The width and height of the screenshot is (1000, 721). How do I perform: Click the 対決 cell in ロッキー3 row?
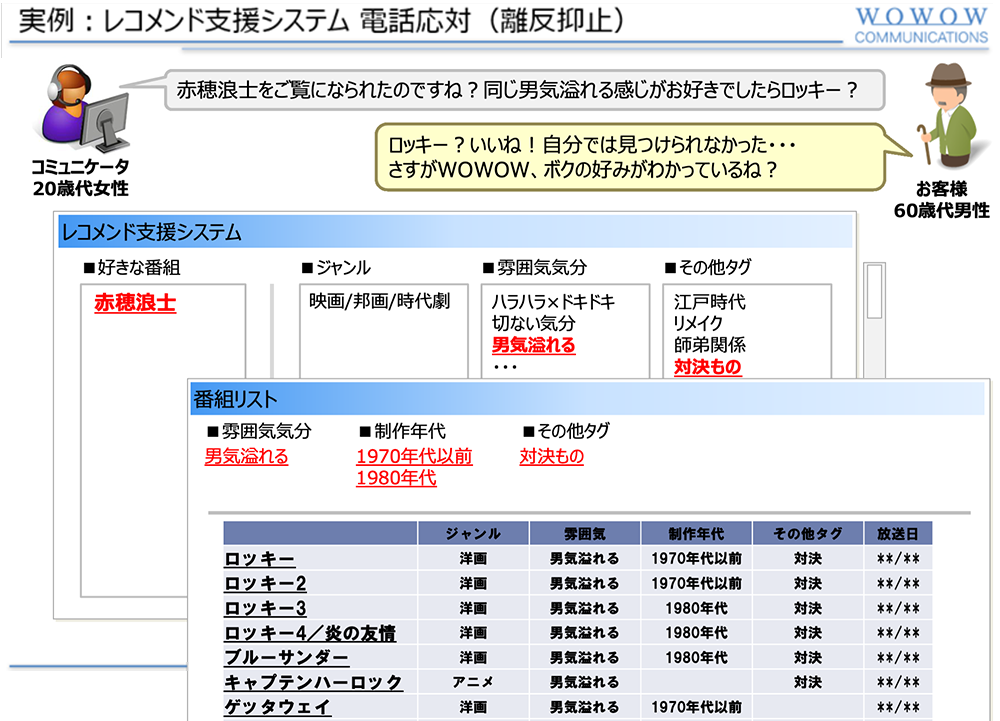click(808, 609)
